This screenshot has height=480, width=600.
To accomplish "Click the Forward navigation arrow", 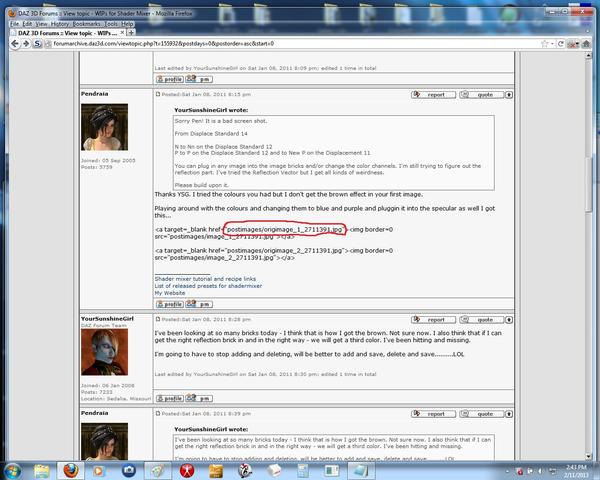I will point(26,44).
